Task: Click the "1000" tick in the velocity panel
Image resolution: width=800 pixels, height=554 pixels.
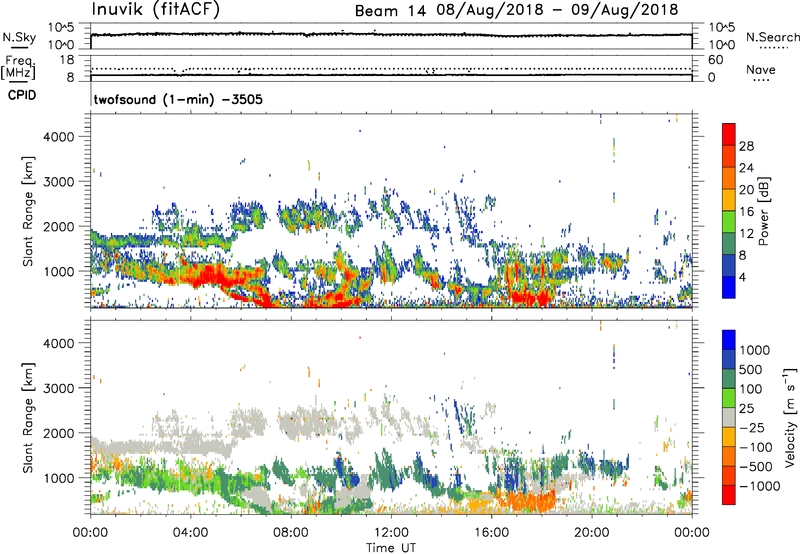Action: [x=59, y=478]
